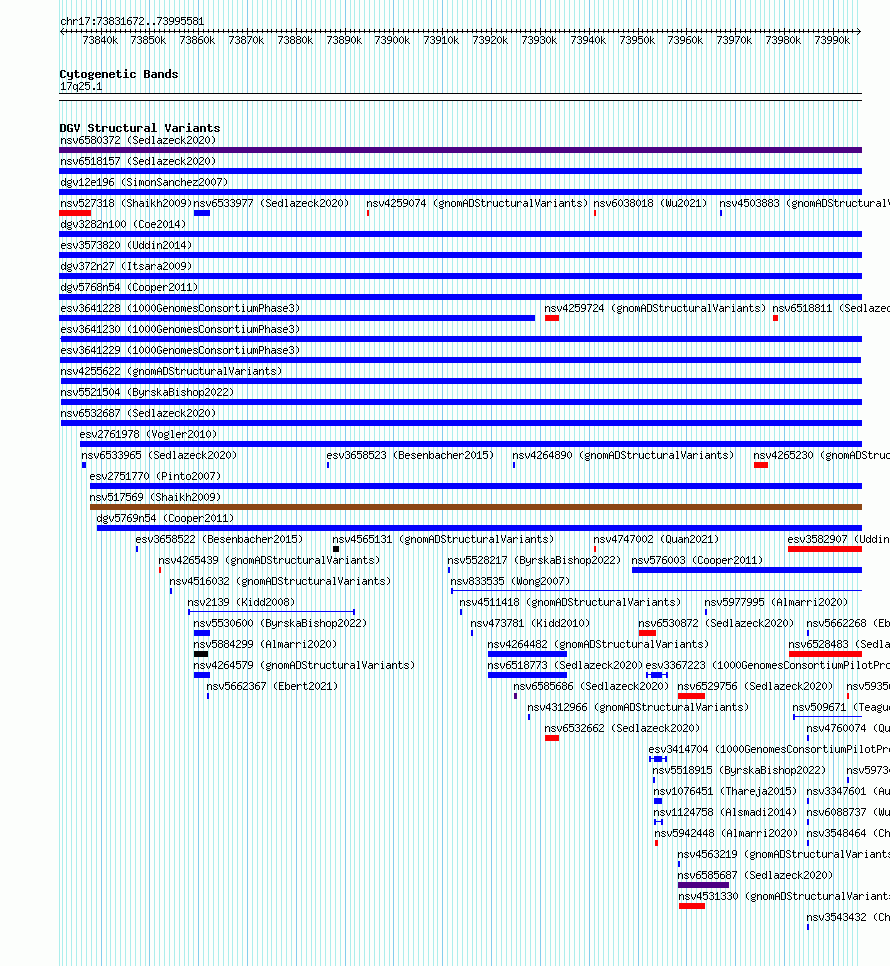Click the dgv3282n100 (Coe2014) label

(123, 224)
